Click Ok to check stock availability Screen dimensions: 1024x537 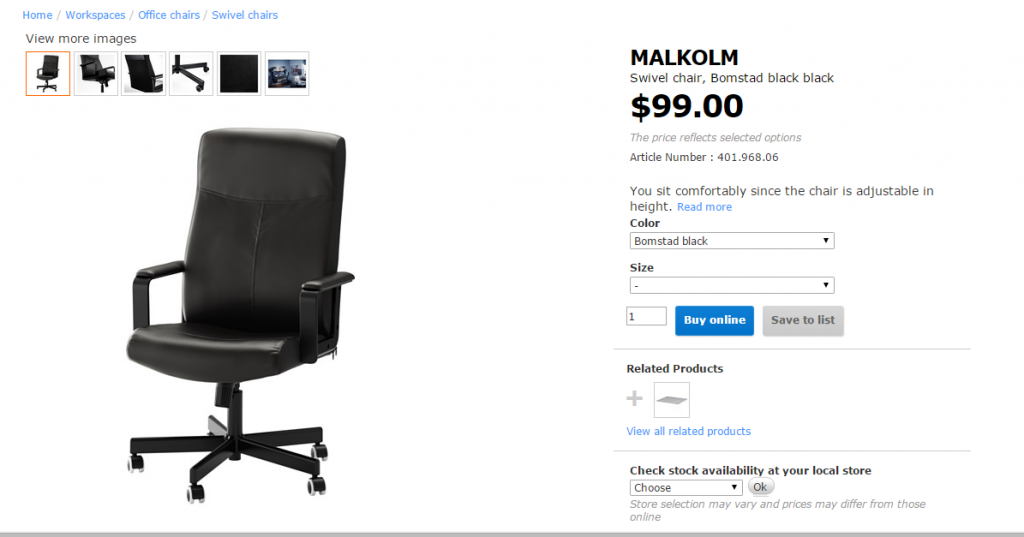tap(760, 487)
